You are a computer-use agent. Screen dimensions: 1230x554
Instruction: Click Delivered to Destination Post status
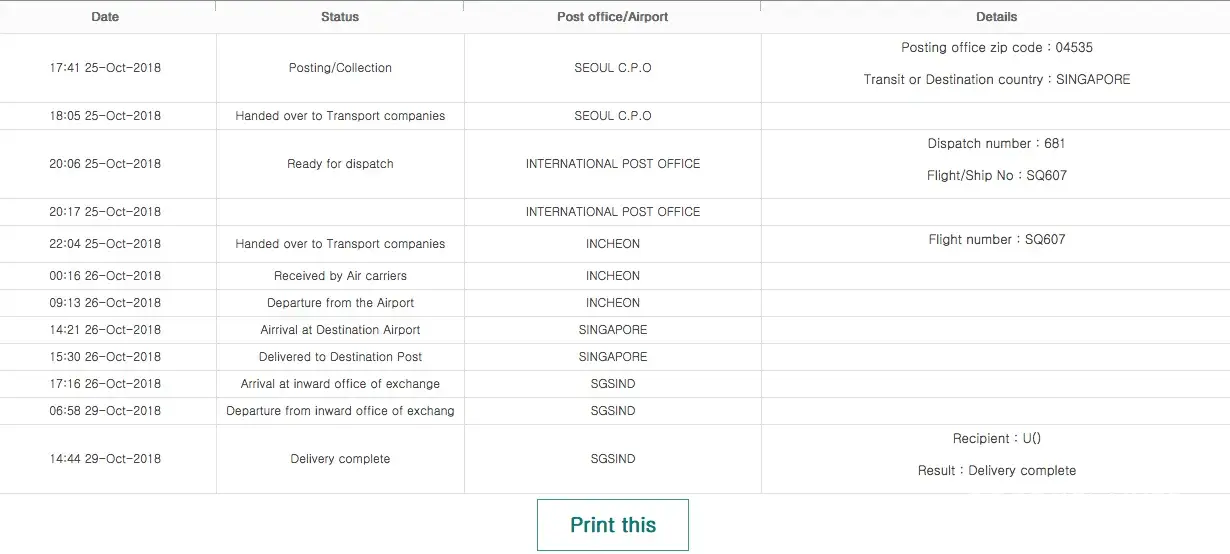pos(340,357)
